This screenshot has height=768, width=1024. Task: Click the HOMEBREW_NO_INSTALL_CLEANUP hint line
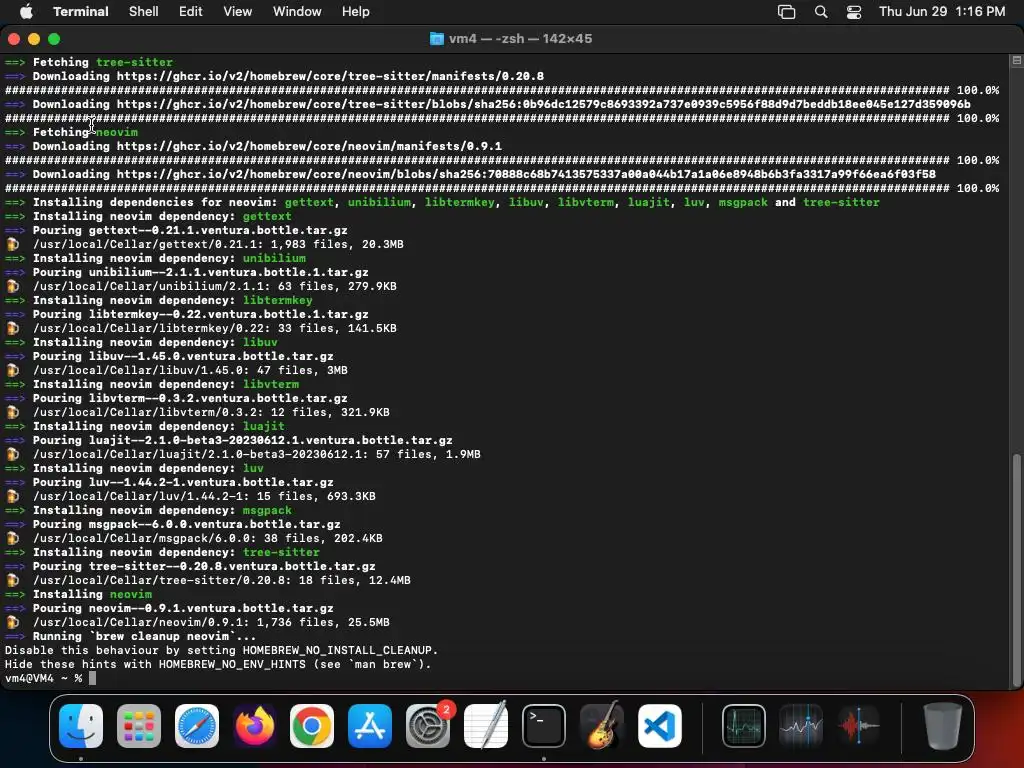tap(221, 650)
